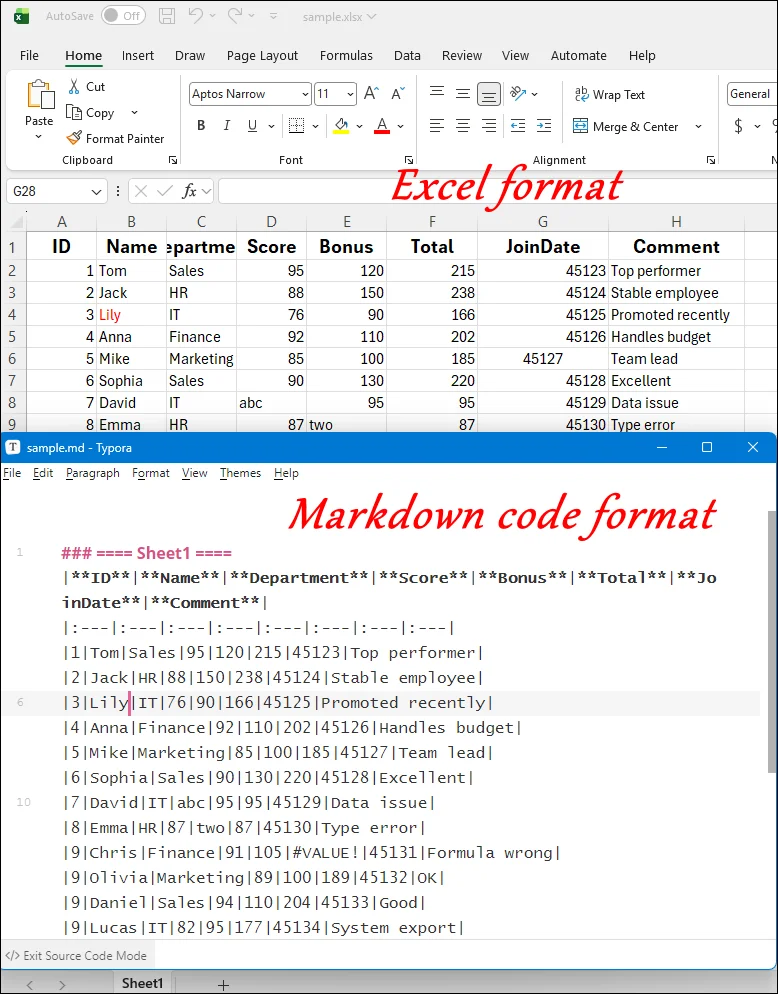The width and height of the screenshot is (778, 994).
Task: Click the Orientation text angle icon
Action: (519, 94)
